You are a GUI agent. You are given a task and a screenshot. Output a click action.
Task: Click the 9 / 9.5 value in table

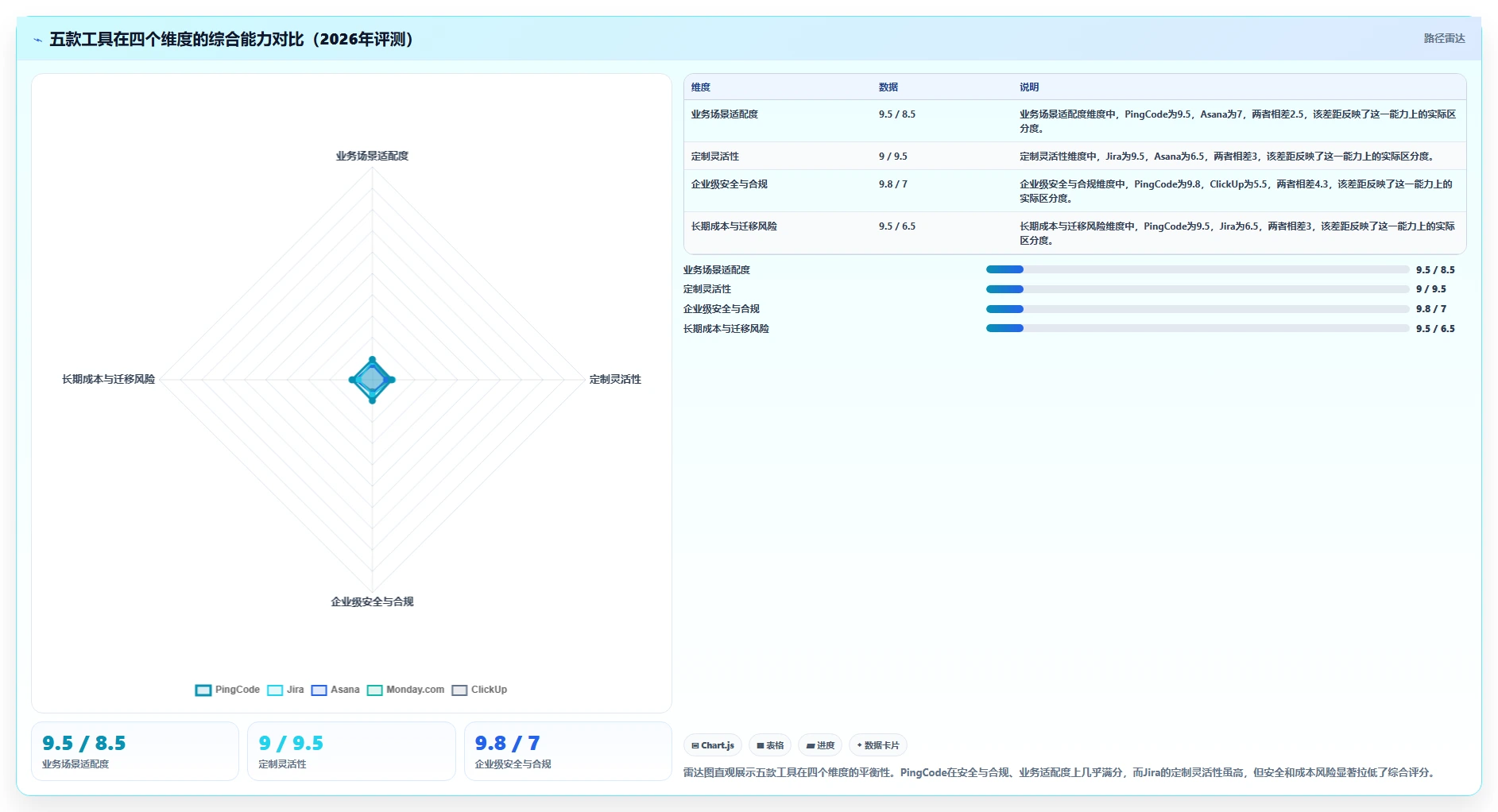893,157
